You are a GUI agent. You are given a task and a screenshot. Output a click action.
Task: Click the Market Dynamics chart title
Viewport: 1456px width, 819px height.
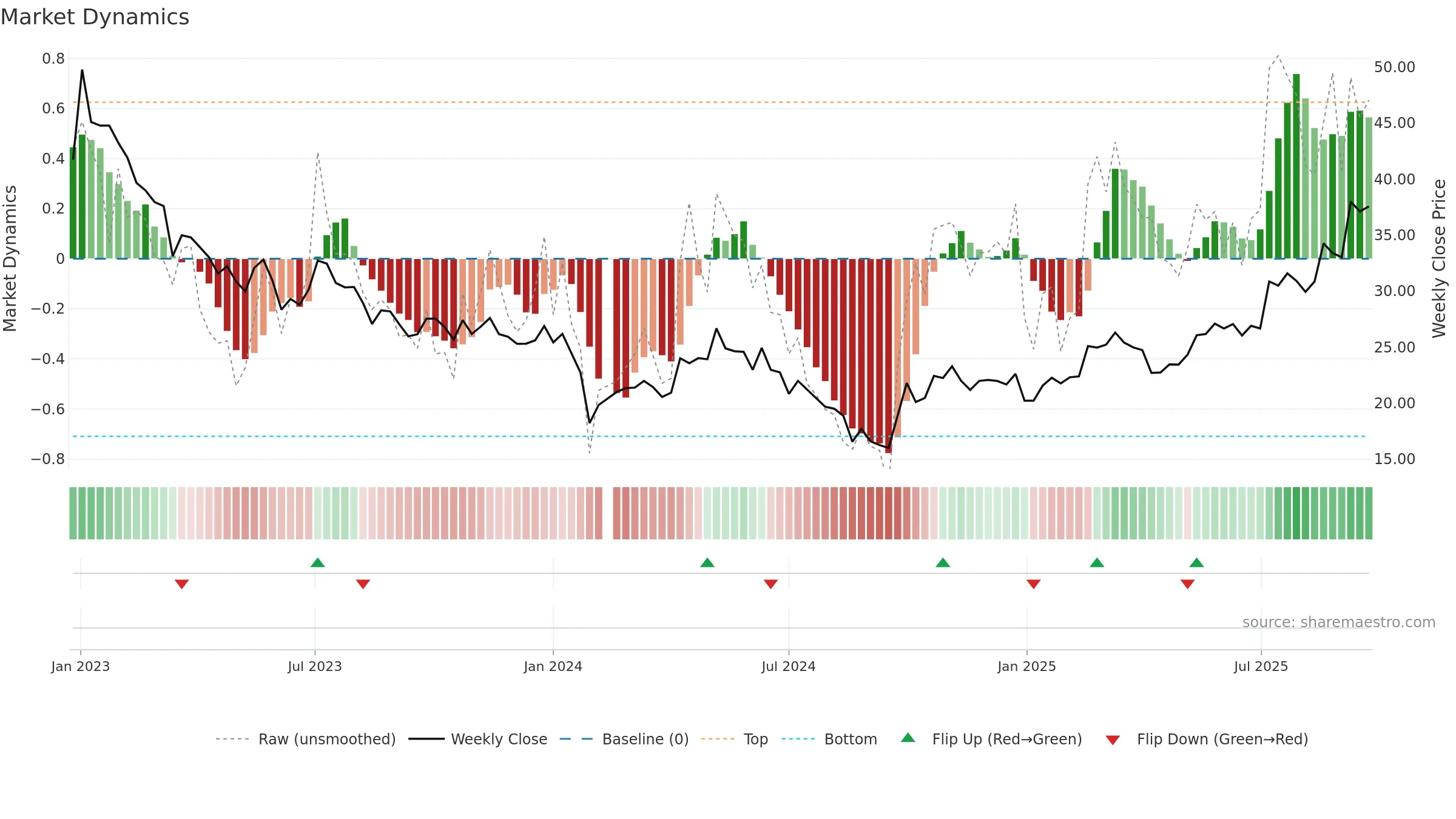point(95,17)
